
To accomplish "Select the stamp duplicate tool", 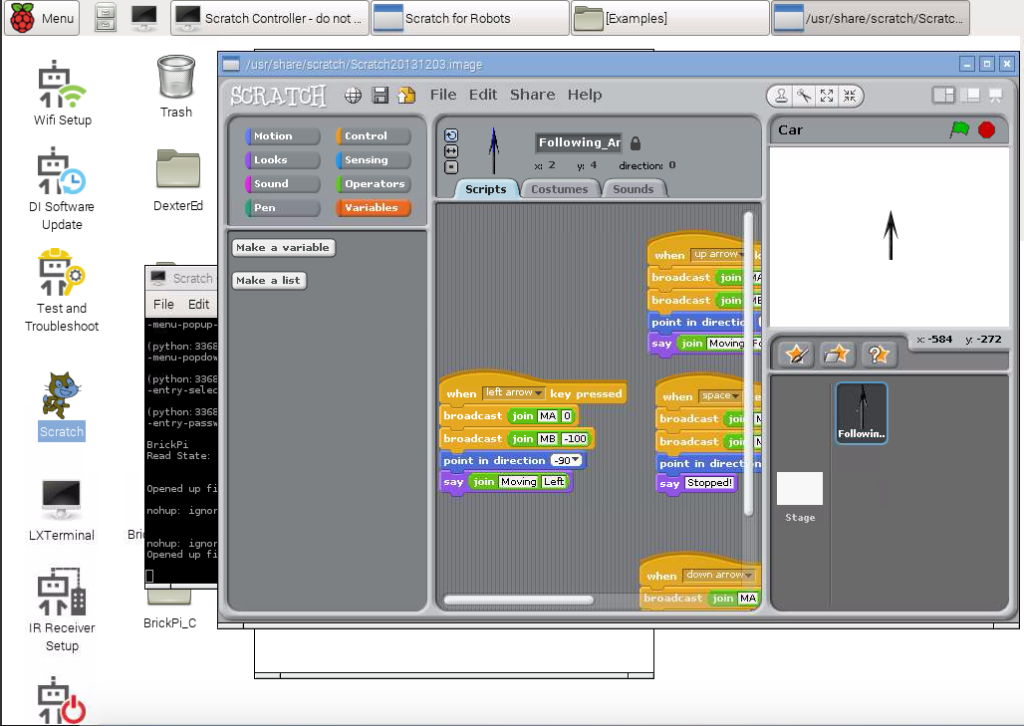I will (782, 96).
